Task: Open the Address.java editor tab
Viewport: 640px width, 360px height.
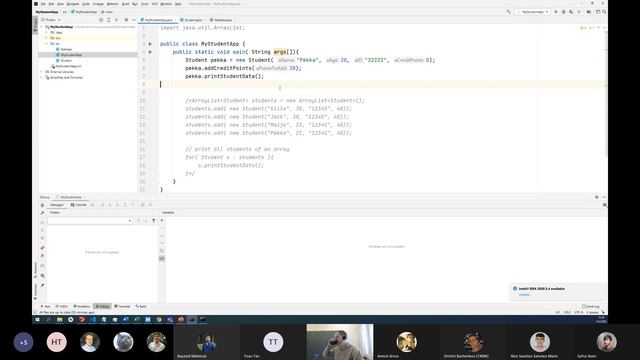Action: (x=222, y=20)
